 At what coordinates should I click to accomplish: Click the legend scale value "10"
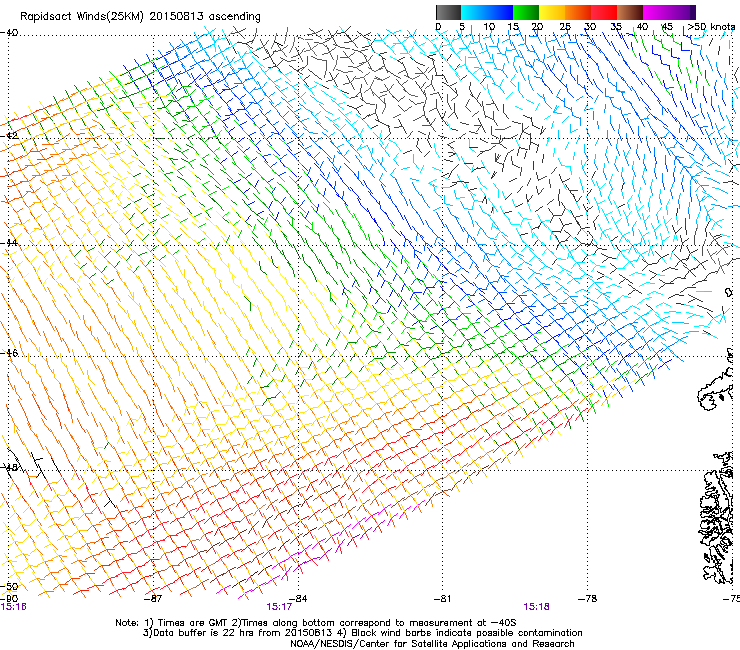pos(489,26)
